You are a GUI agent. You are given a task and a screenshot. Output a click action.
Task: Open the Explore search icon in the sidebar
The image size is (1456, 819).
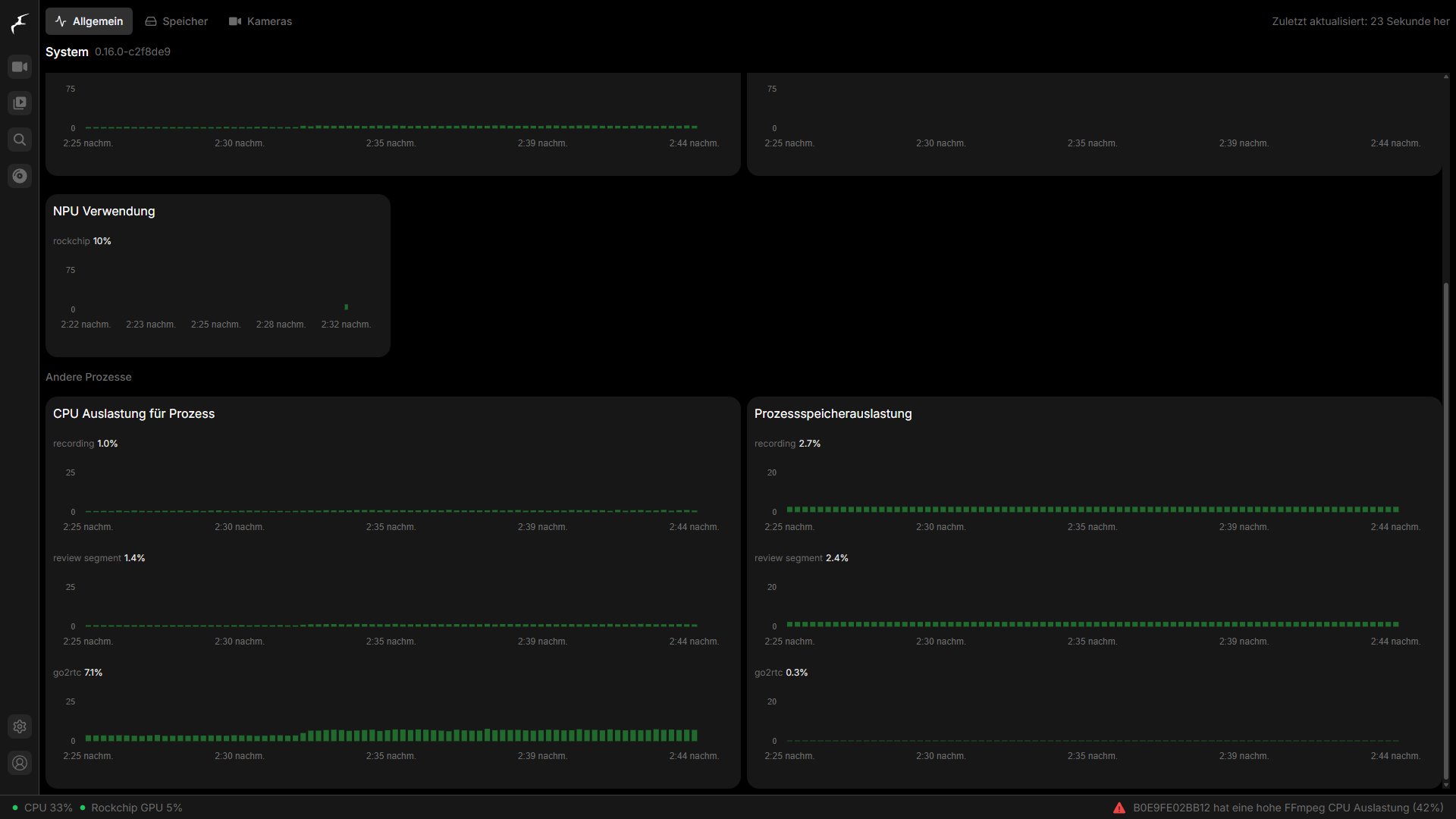[20, 140]
